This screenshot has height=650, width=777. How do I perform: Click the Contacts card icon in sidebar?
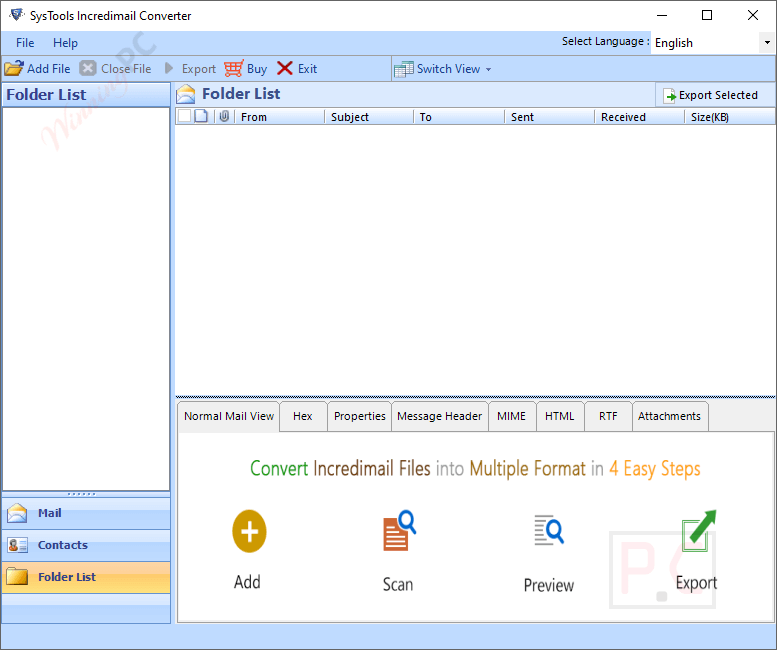click(17, 545)
